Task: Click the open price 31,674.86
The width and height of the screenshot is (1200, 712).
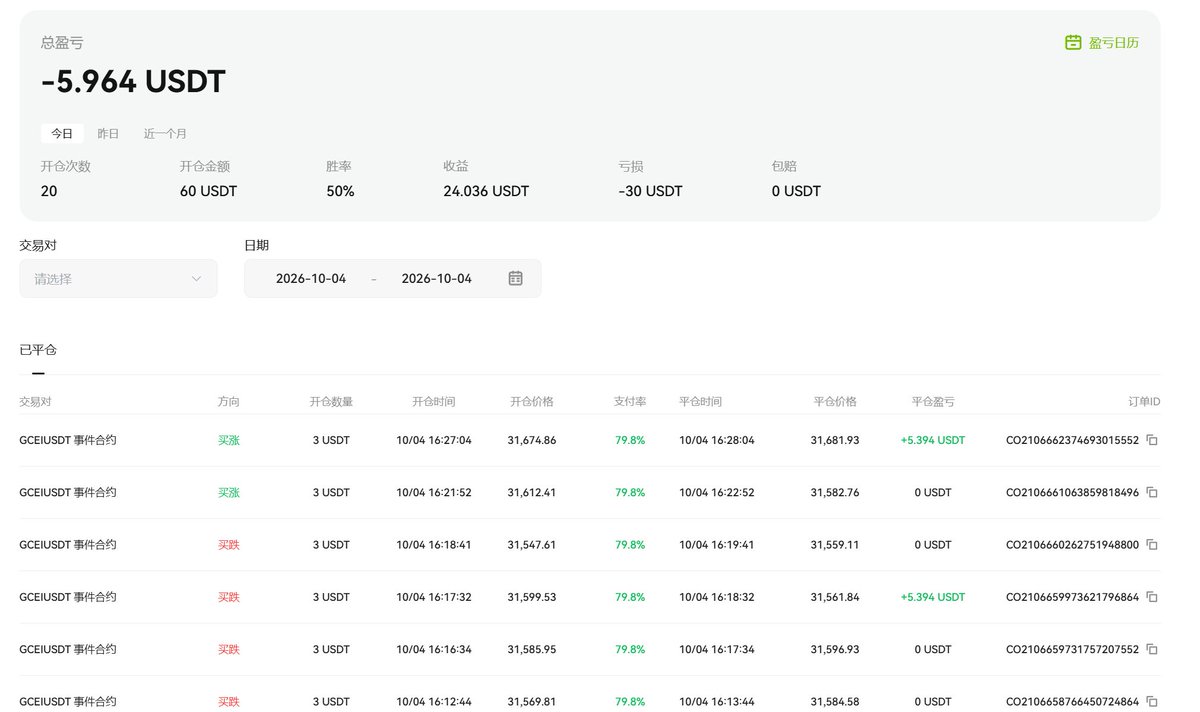Action: click(x=532, y=440)
